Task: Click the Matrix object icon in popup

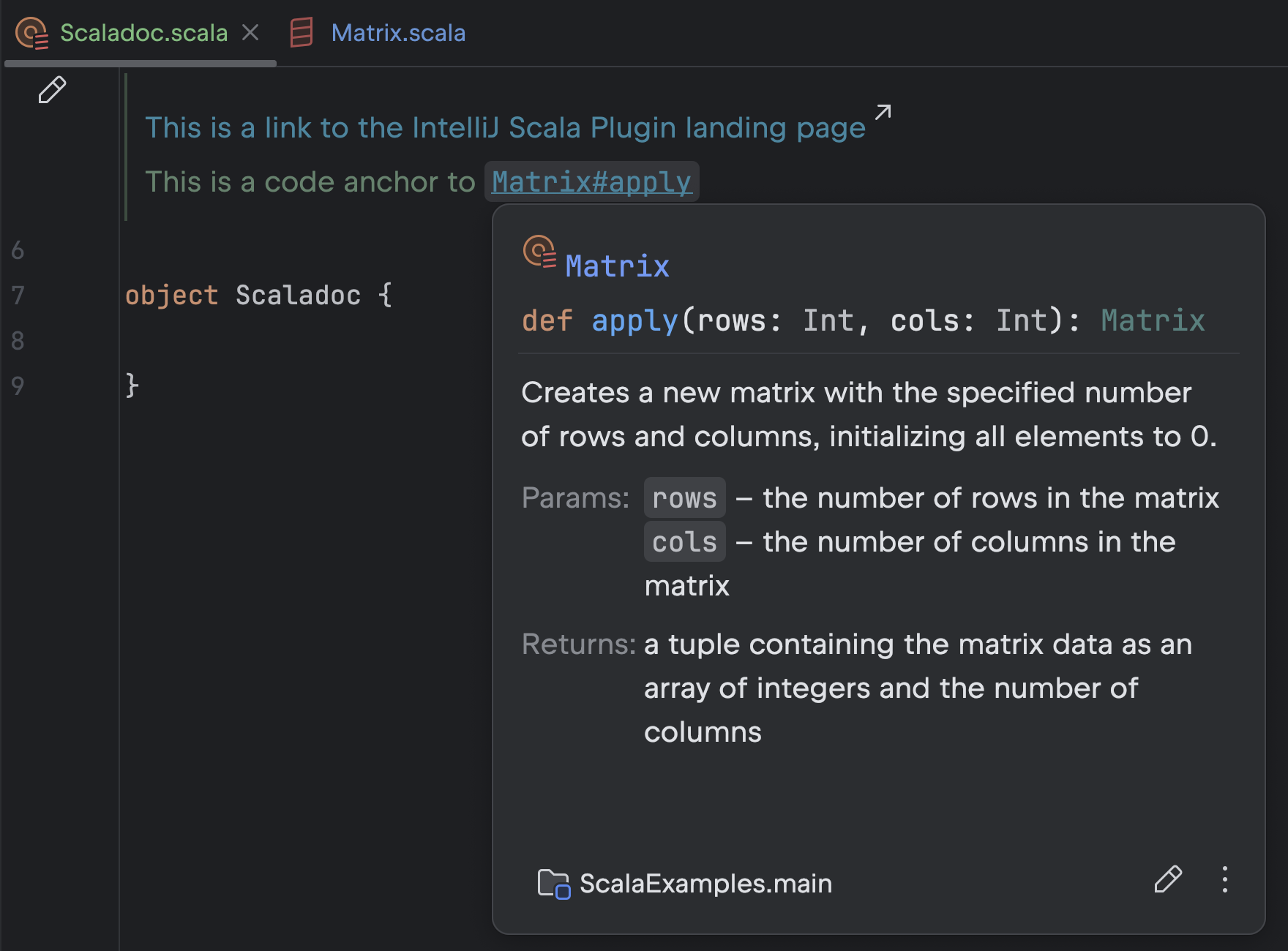Action: pos(539,252)
